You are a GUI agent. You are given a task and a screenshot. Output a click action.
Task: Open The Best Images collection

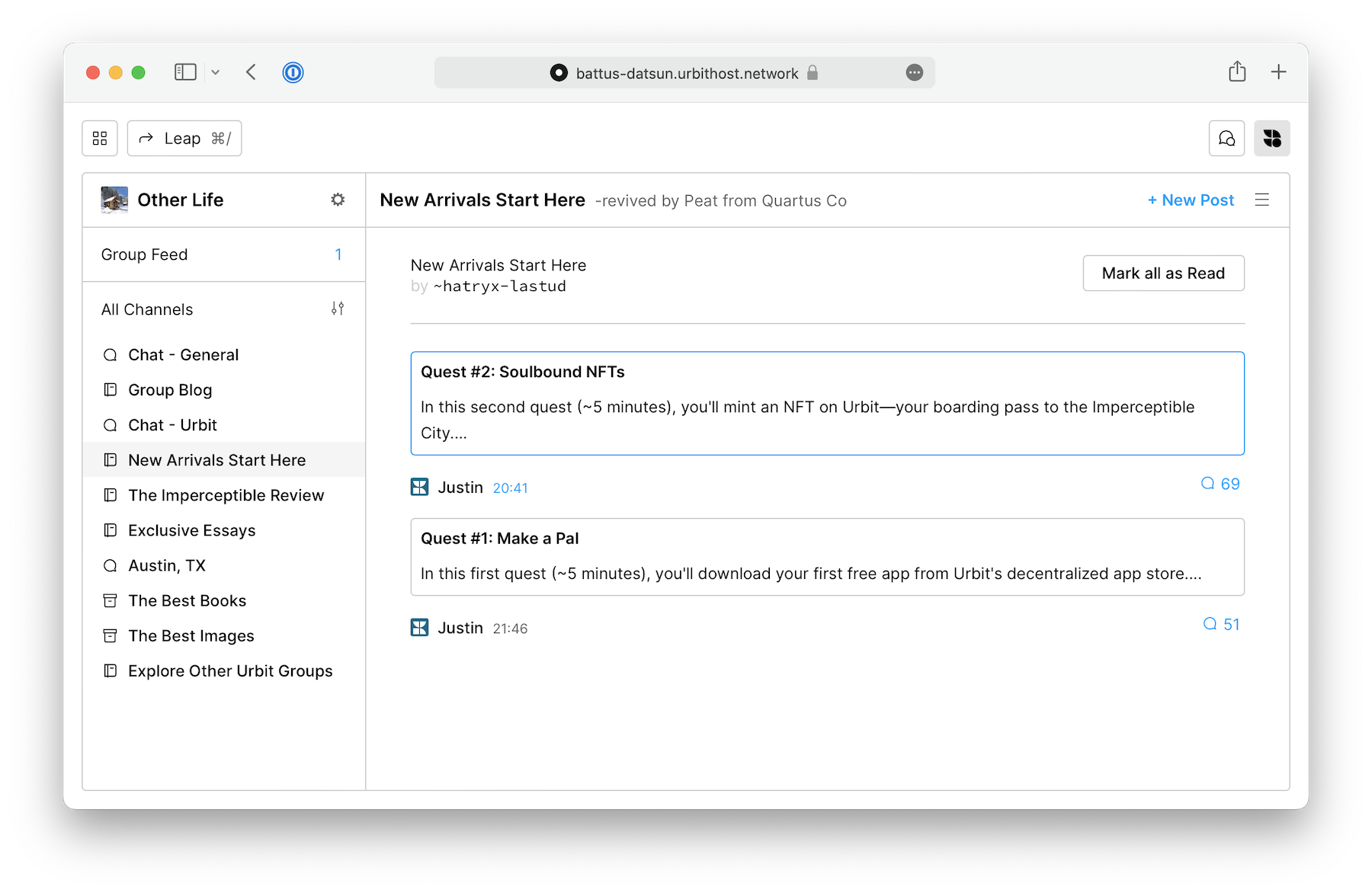click(x=224, y=635)
